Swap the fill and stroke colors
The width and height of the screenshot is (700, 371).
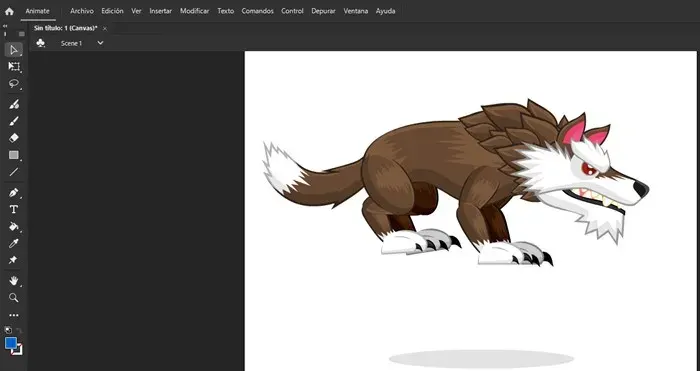click(19, 330)
